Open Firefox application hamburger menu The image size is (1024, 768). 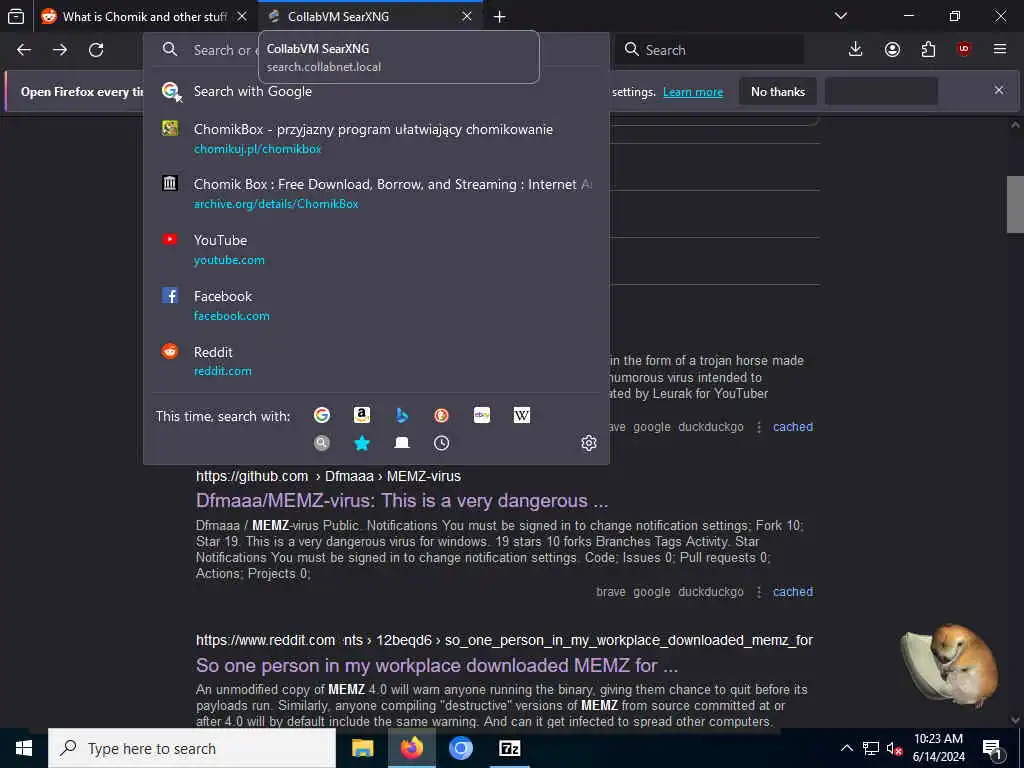1000,50
